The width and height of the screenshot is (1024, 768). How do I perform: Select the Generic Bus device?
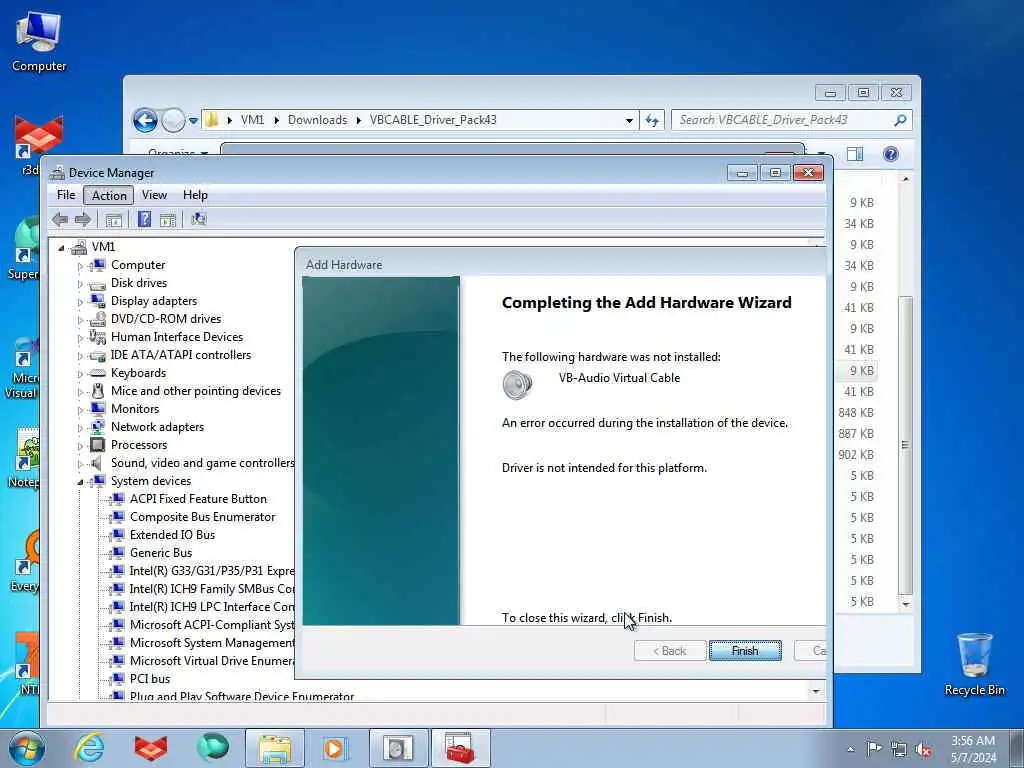point(161,552)
